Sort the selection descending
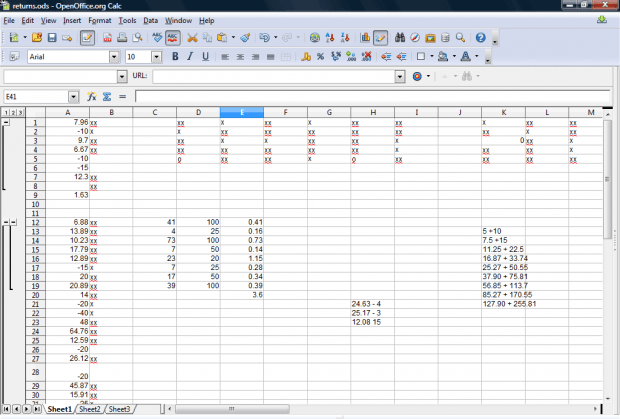 345,38
